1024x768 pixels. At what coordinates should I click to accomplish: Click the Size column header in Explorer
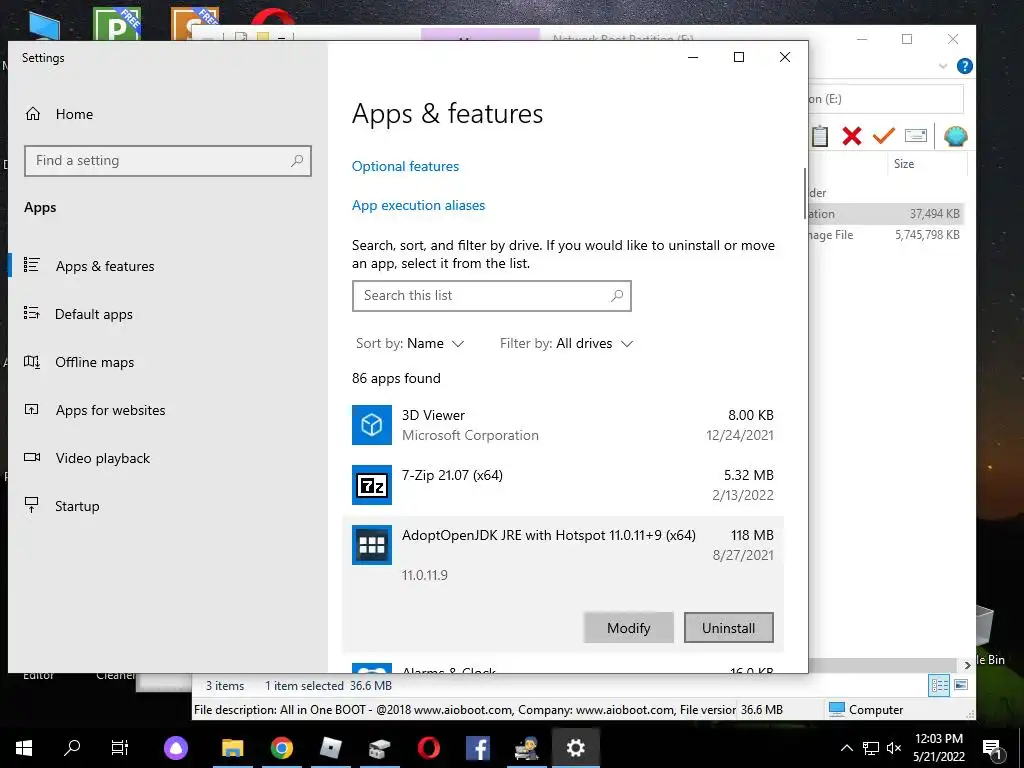[904, 164]
